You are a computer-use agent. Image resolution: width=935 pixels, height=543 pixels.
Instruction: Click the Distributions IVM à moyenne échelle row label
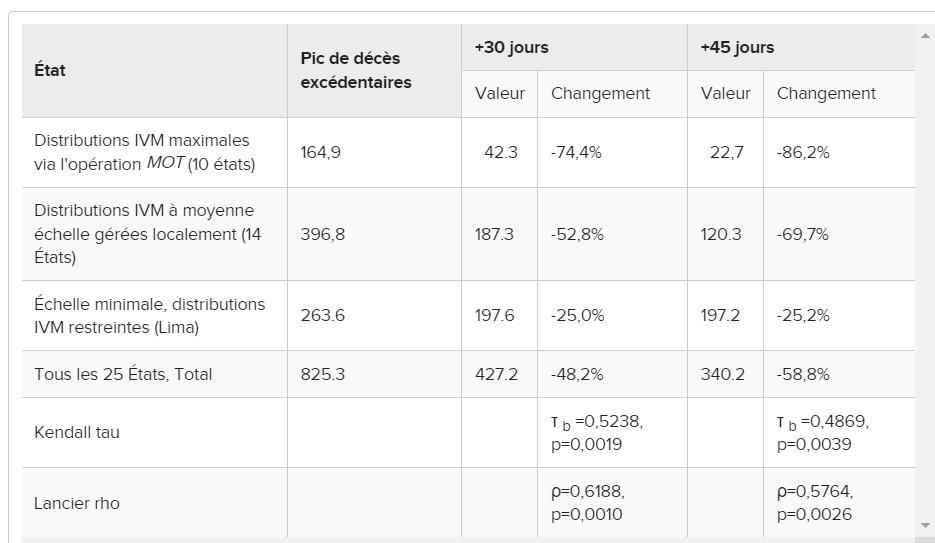click(144, 234)
